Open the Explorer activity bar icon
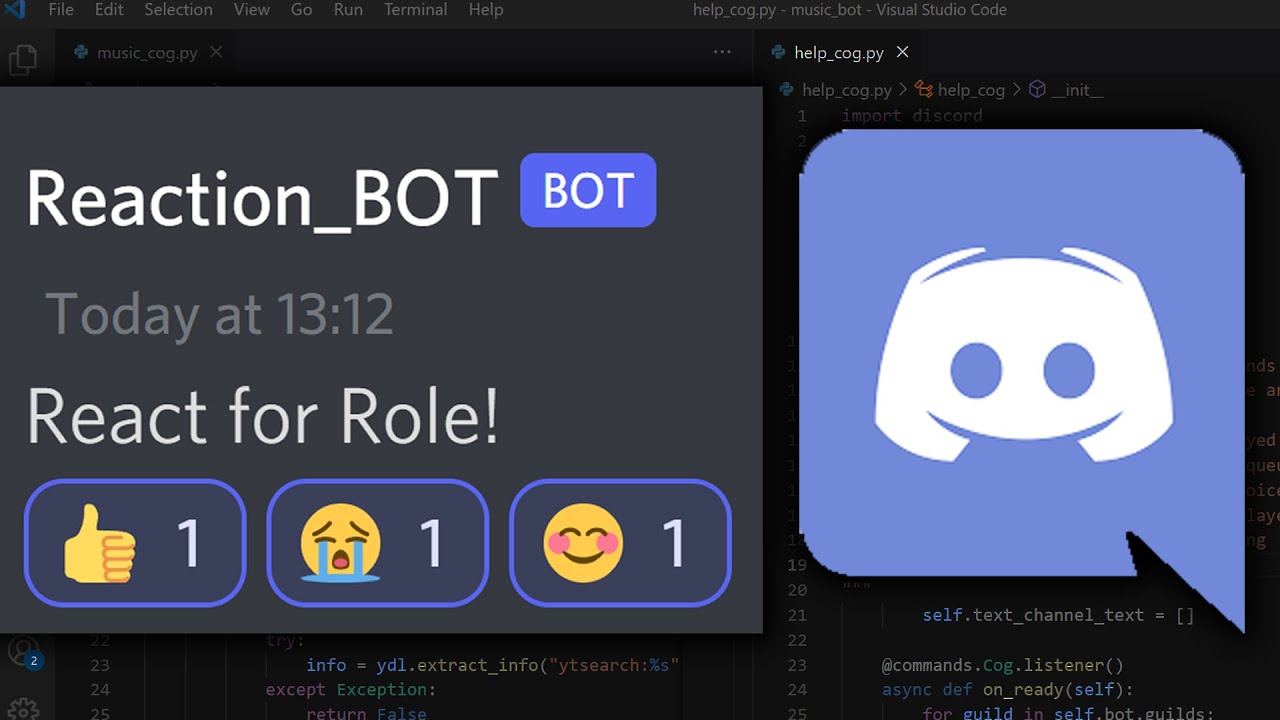 22,58
